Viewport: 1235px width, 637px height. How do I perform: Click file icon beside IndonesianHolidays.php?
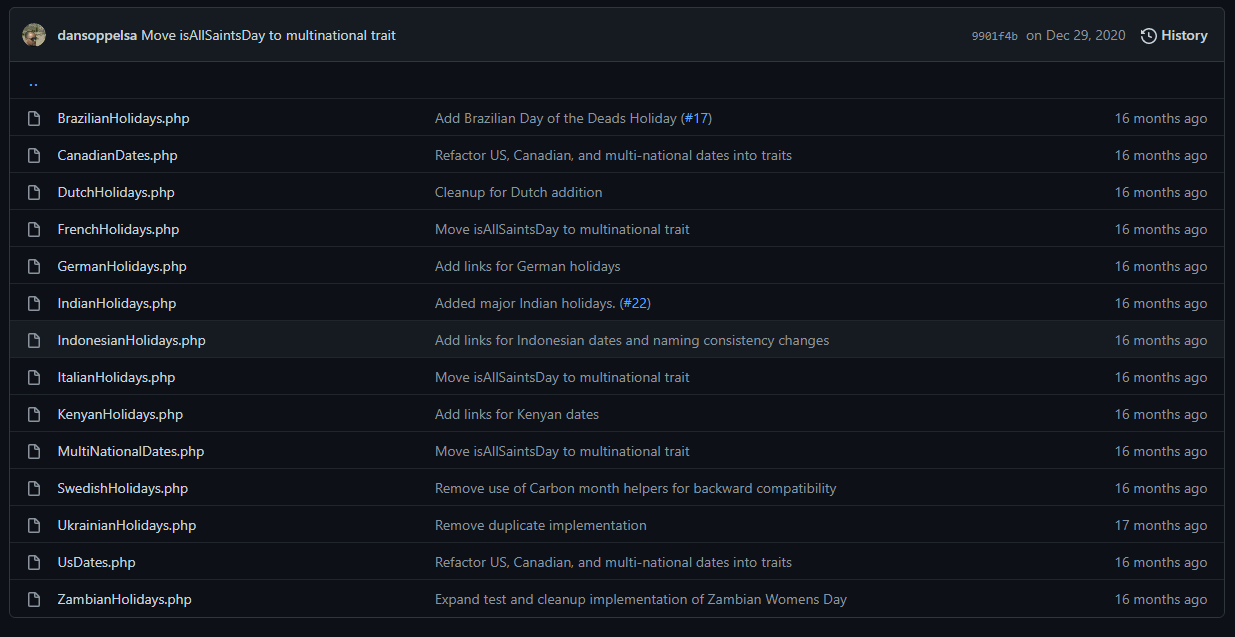pos(34,340)
